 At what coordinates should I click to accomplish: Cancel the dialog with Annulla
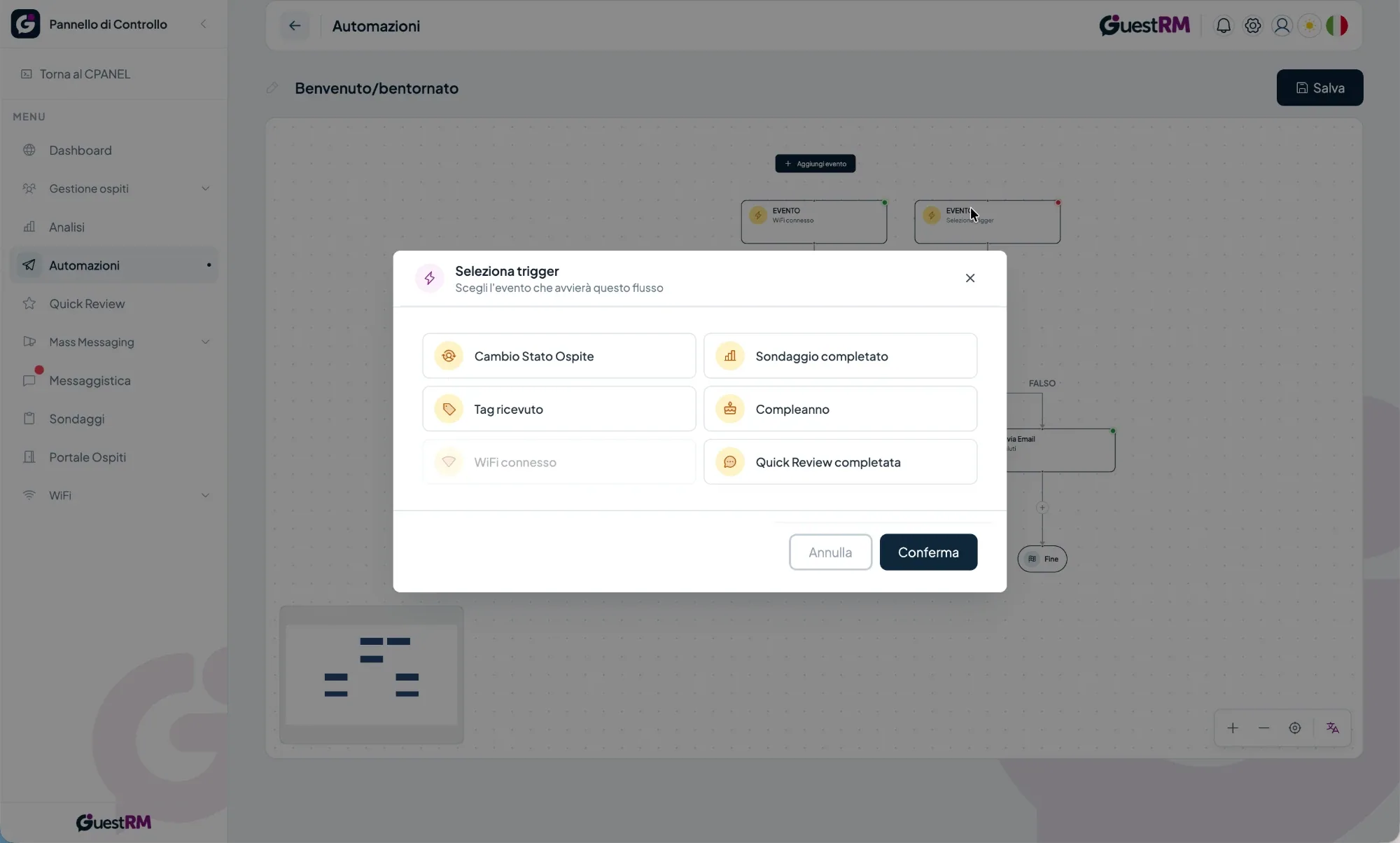coord(830,552)
